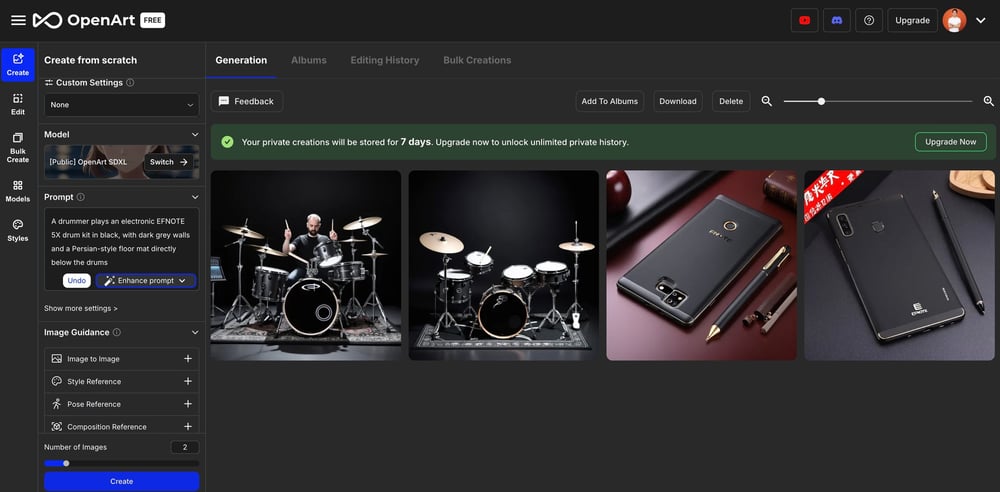Open Models in the sidebar
This screenshot has width=1000, height=492.
pos(18,191)
